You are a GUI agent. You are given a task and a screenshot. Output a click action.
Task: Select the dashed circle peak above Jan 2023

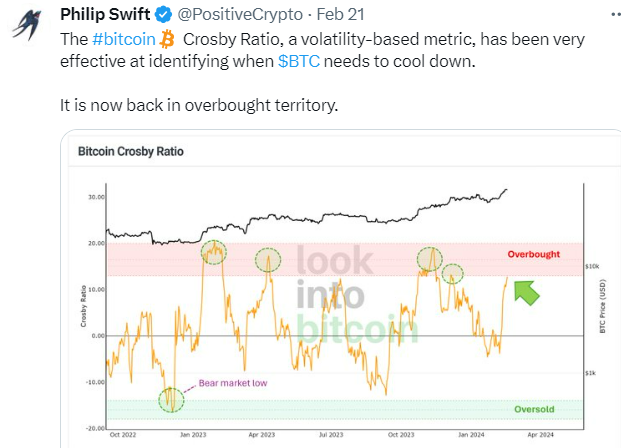click(x=214, y=254)
